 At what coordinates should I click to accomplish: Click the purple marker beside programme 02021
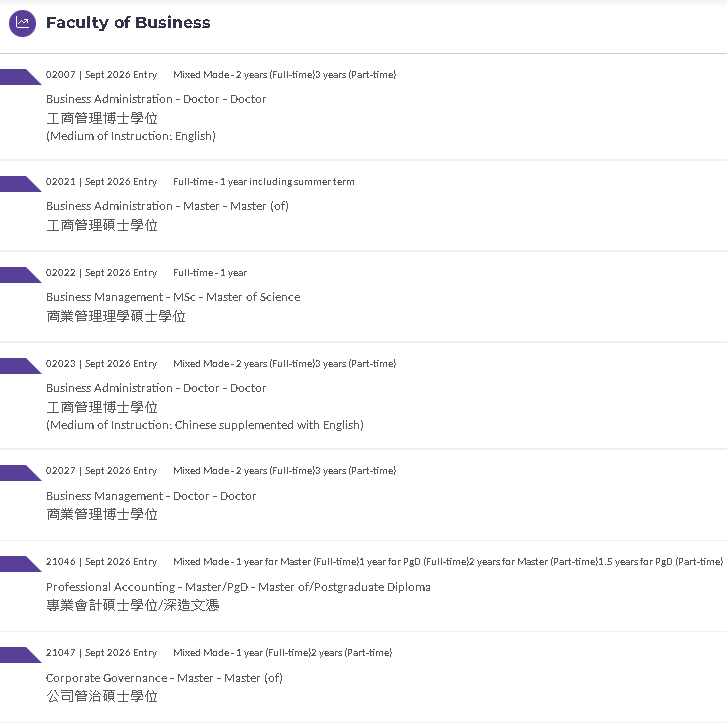tap(20, 184)
